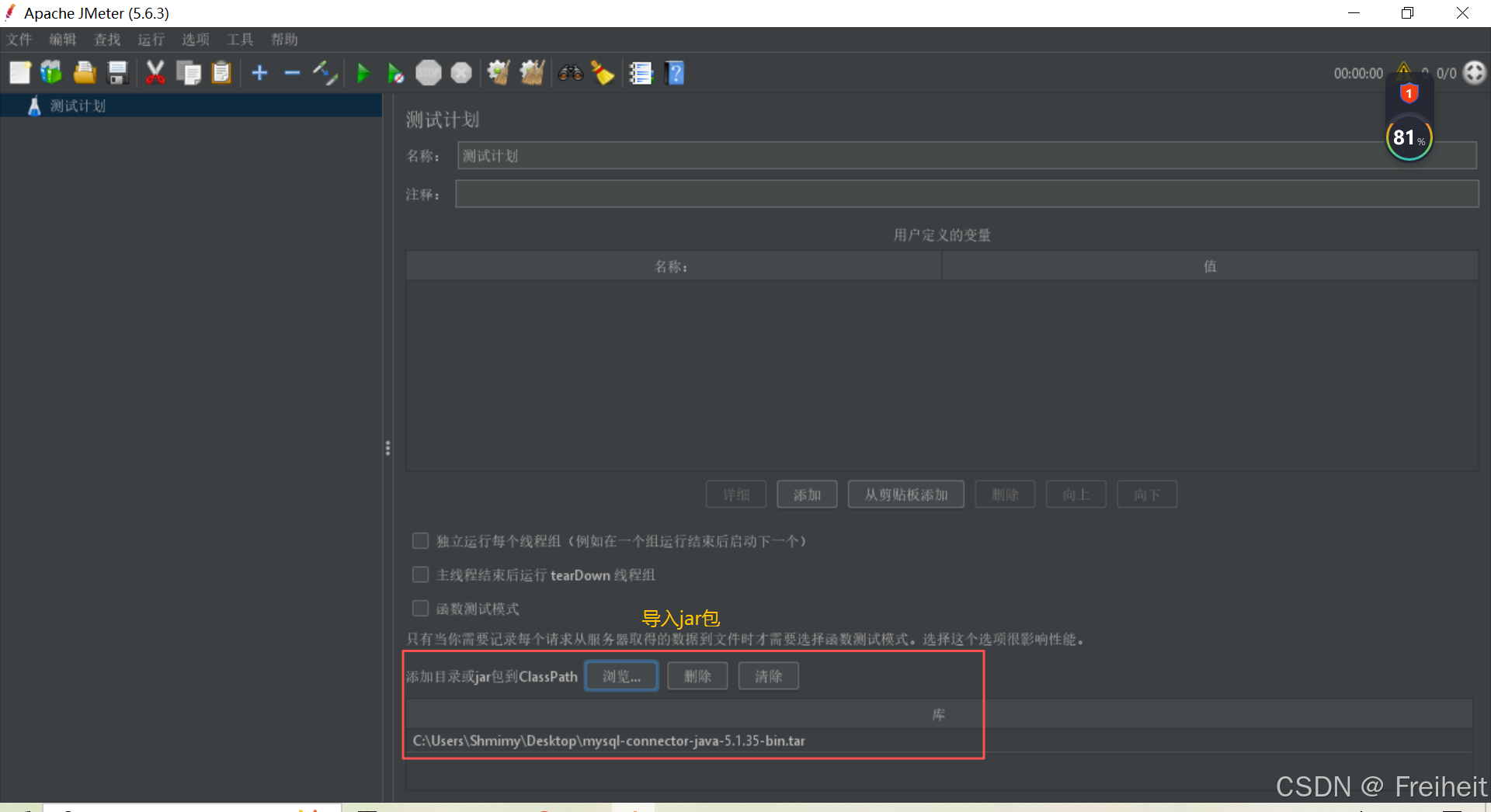This screenshot has height=812, width=1491.
Task: Click the 值 column header
Action: pos(1210,266)
